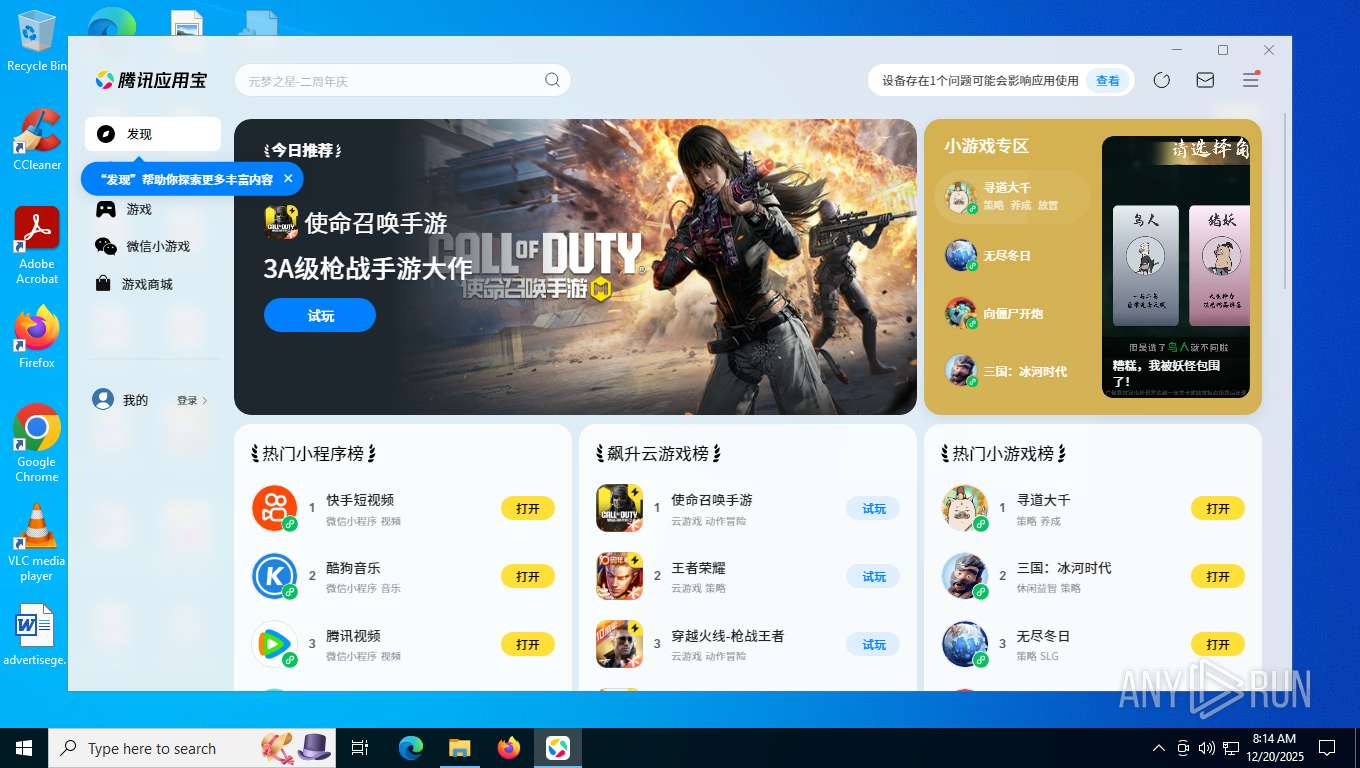Click CCleaner desktop shortcut
The width and height of the screenshot is (1360, 768).
click(x=37, y=140)
